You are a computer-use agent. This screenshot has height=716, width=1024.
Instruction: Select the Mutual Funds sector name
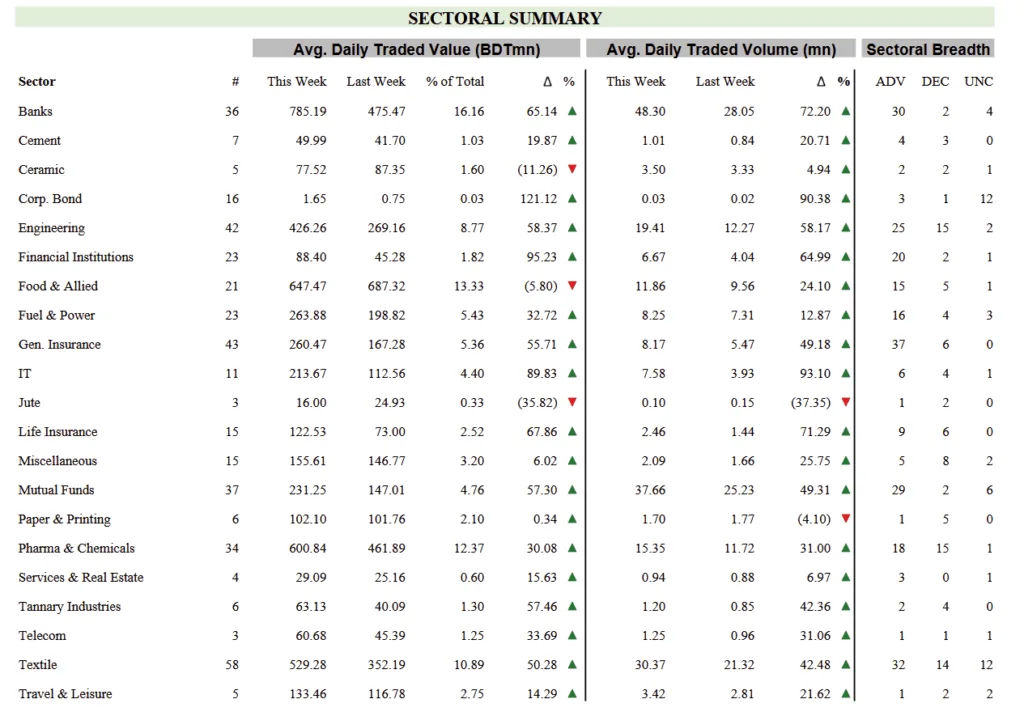click(x=56, y=490)
